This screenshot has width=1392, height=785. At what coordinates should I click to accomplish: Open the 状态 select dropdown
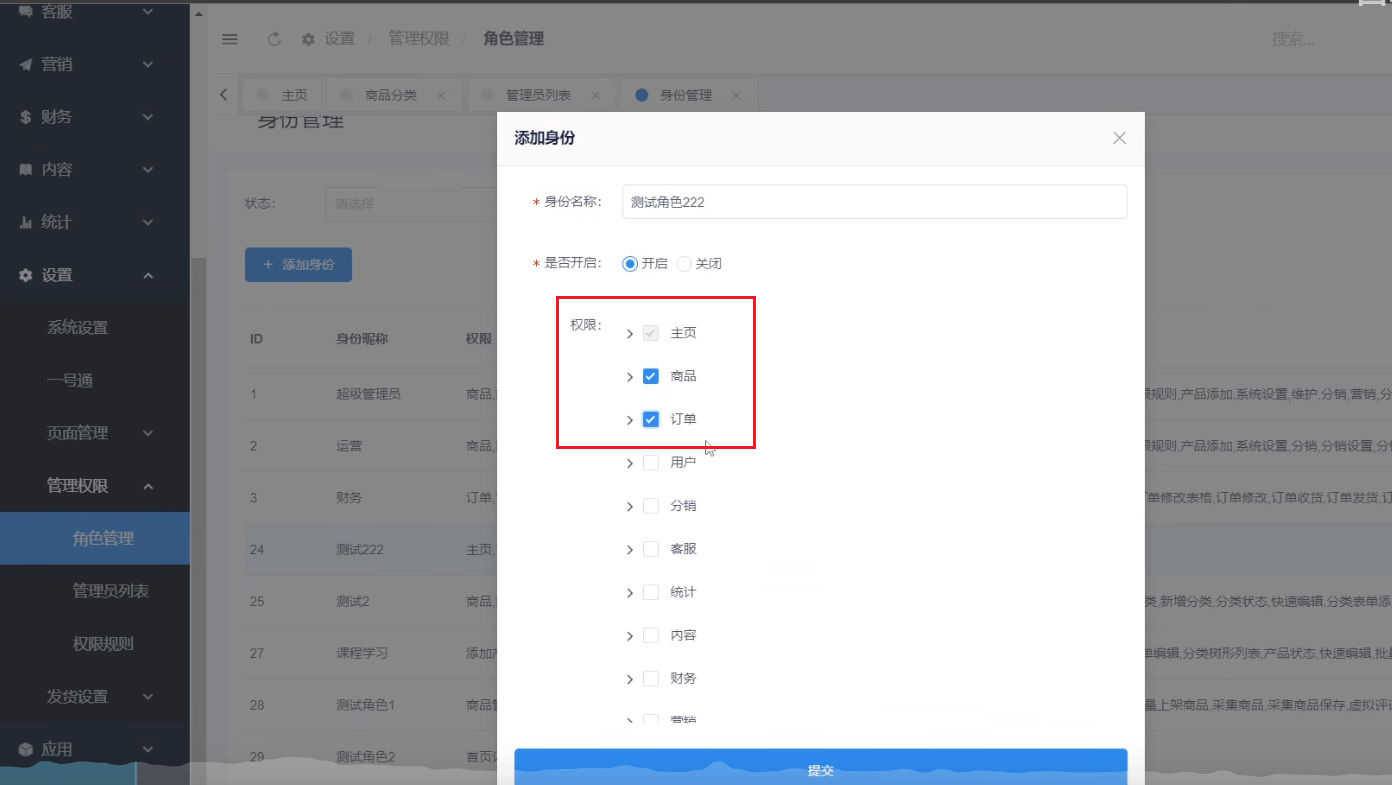tap(411, 204)
